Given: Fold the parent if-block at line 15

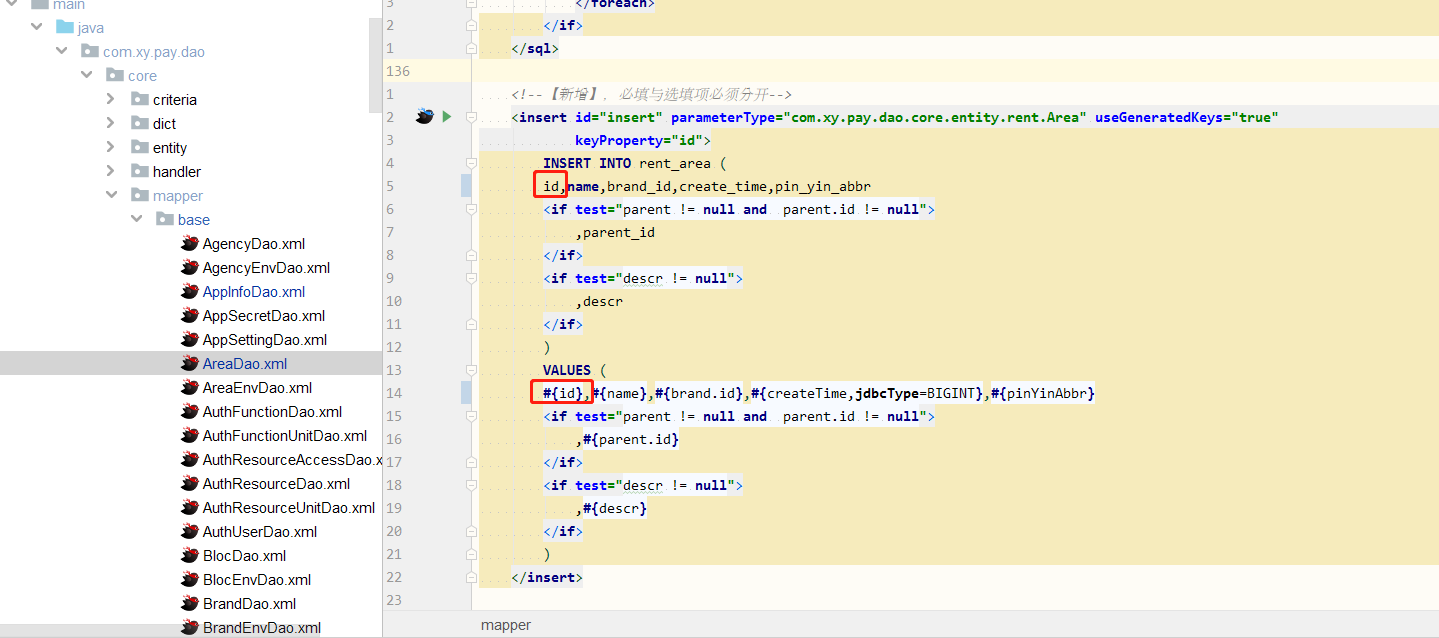Looking at the screenshot, I should pyautogui.click(x=471, y=416).
